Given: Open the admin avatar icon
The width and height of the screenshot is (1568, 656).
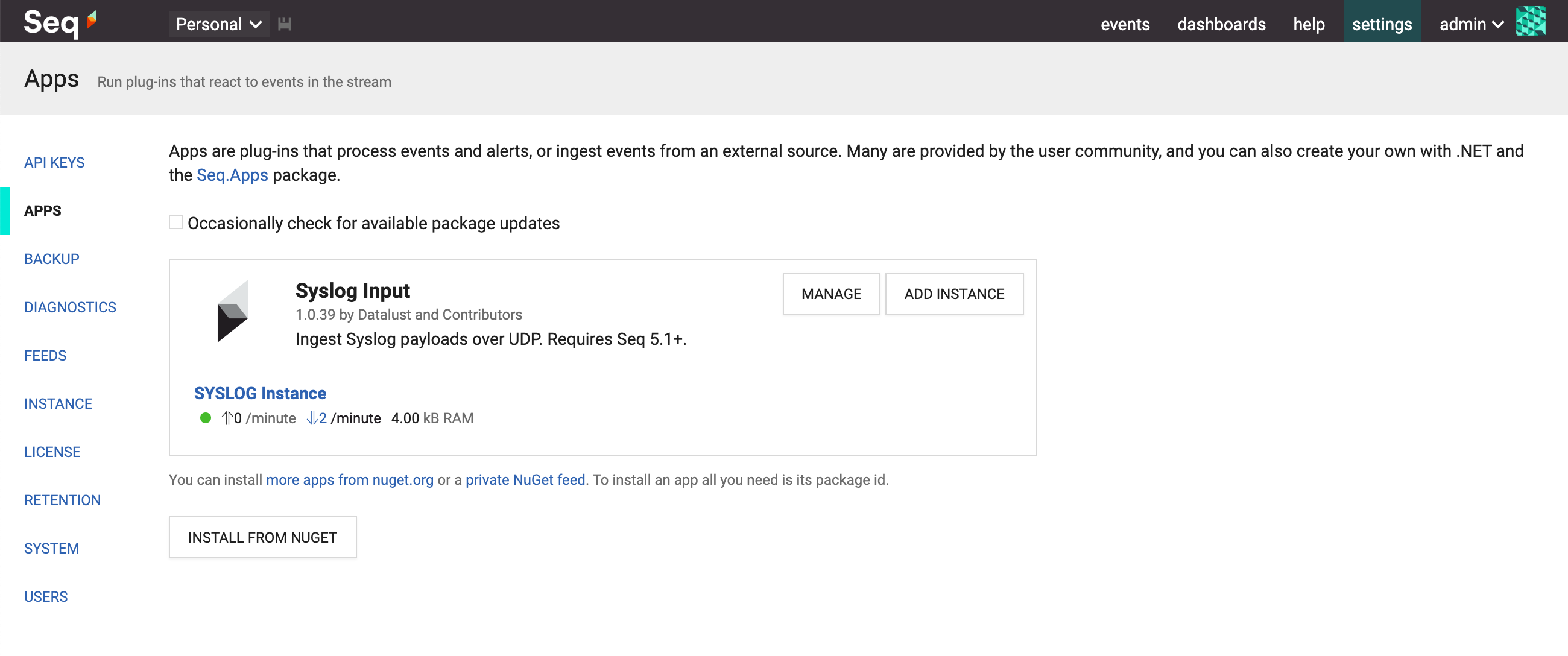Looking at the screenshot, I should click(x=1530, y=22).
